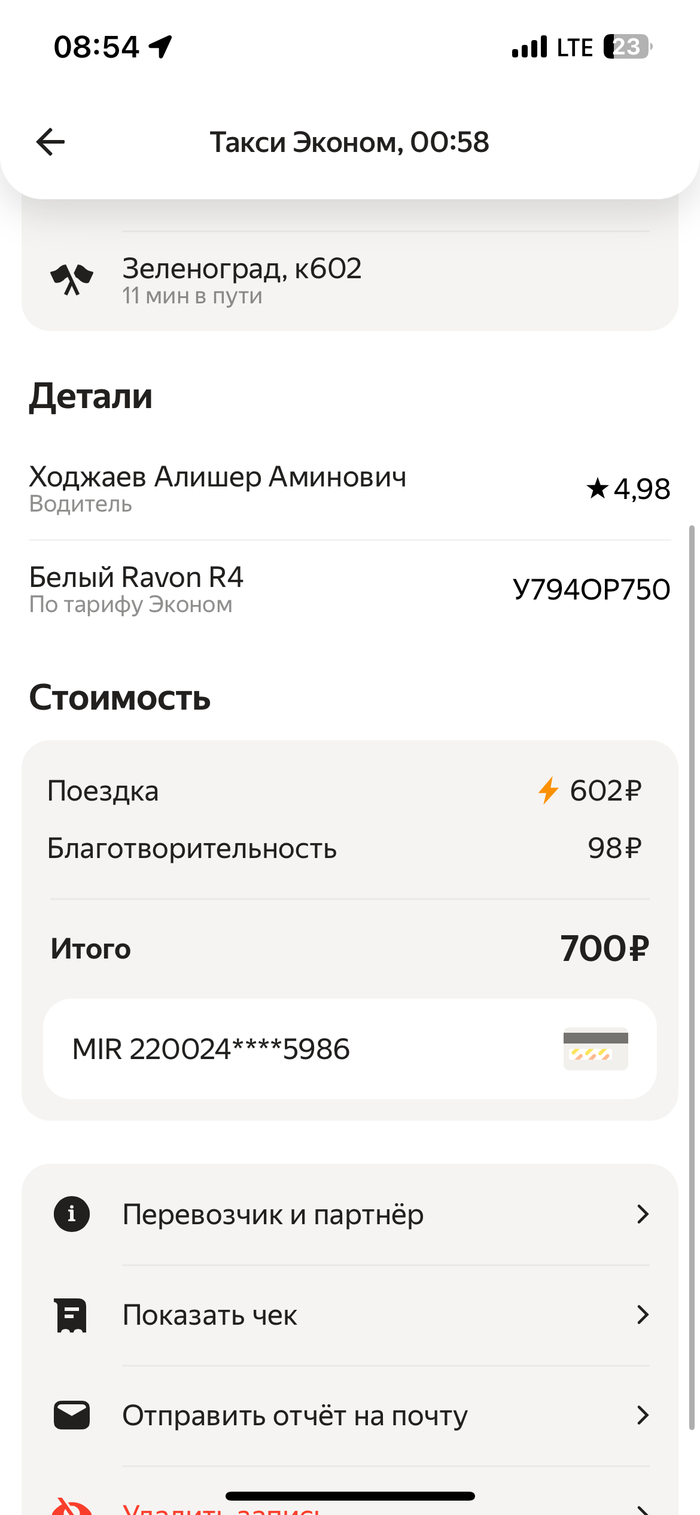Tap the orange surge lightning icon

coord(548,791)
